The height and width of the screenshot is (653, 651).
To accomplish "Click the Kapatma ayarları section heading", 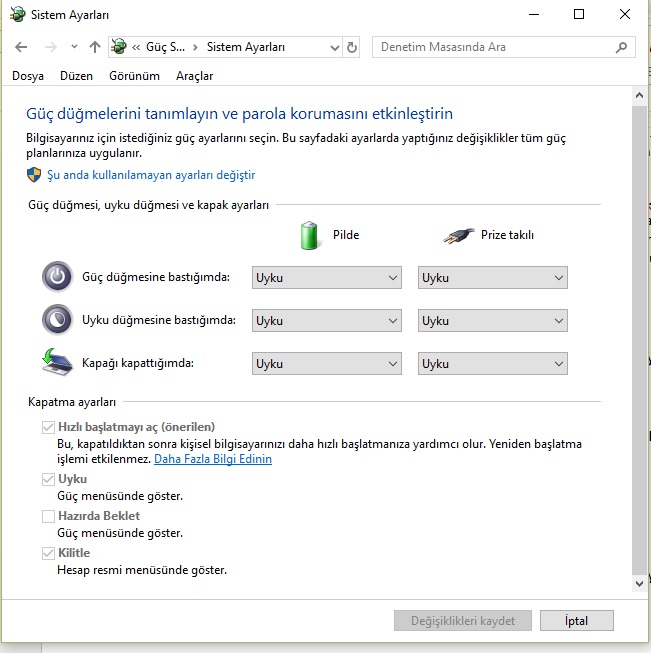I will tap(72, 402).
